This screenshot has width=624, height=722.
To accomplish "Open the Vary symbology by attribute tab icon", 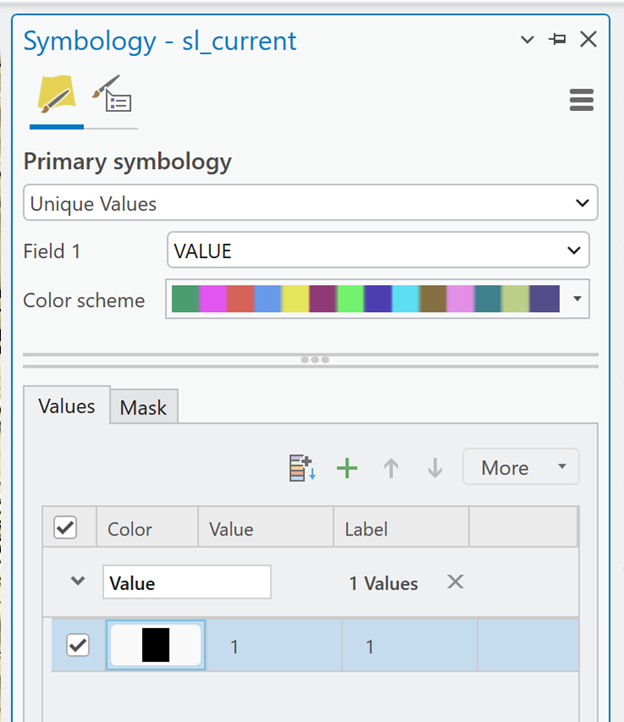I will (112, 94).
